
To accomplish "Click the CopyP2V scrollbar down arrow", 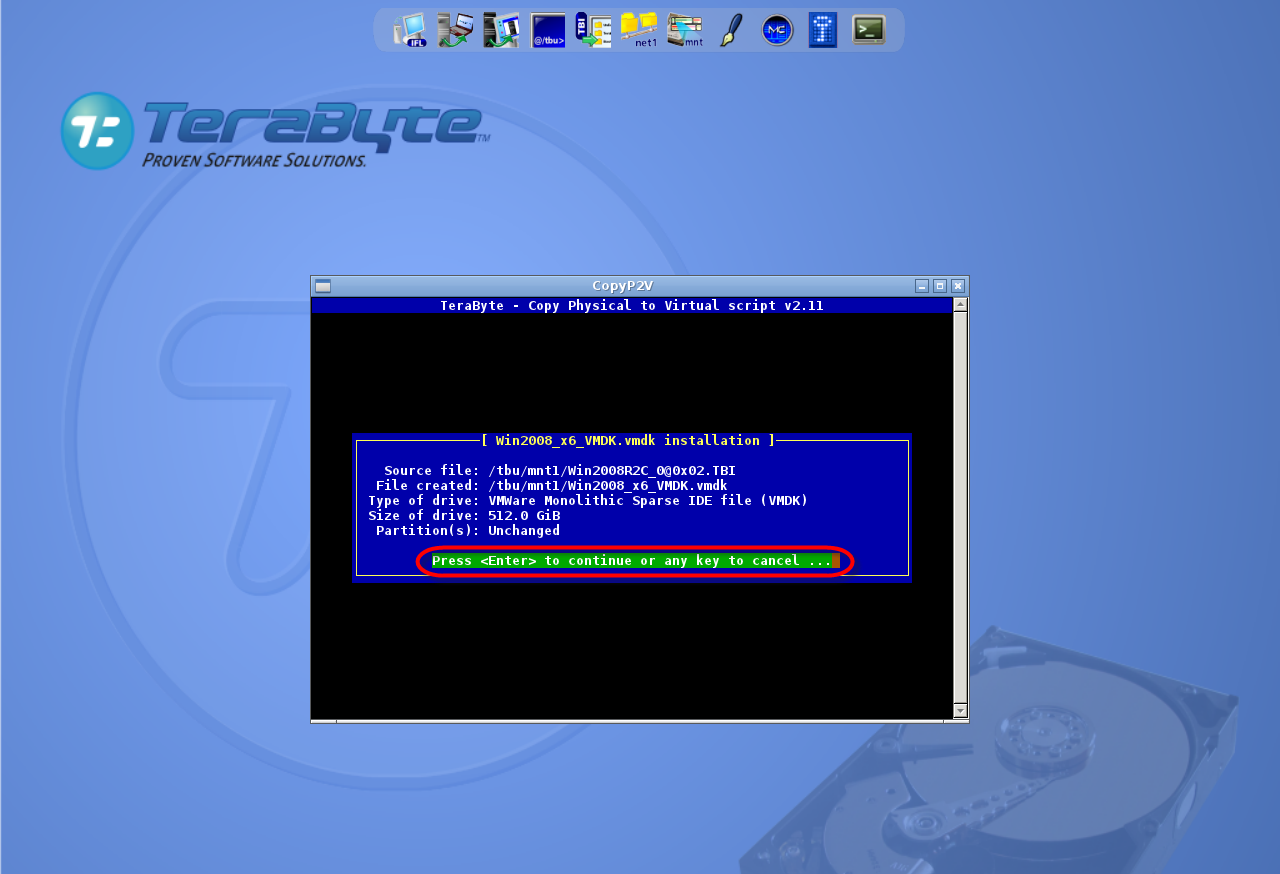I will [x=960, y=711].
